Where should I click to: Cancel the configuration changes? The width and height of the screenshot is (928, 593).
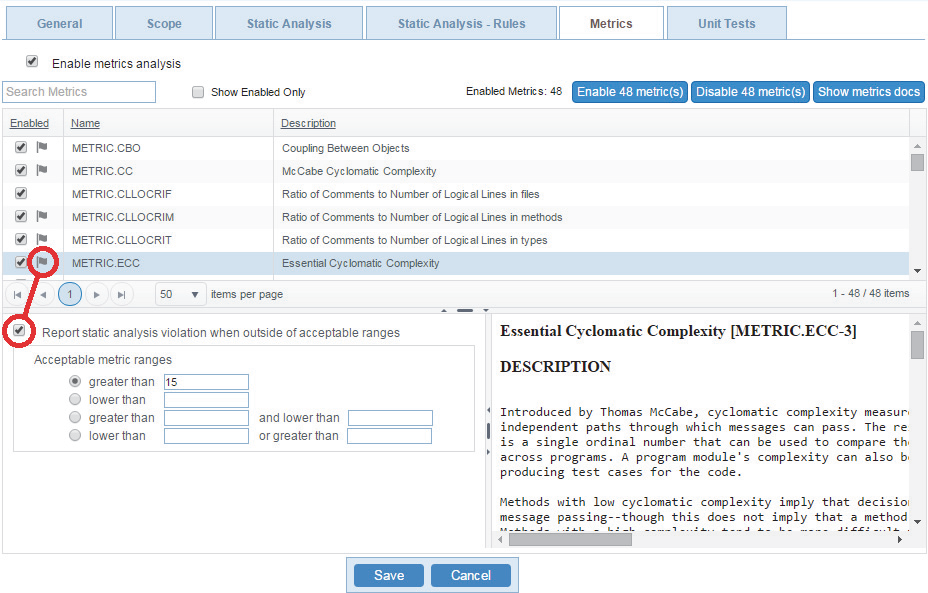click(x=471, y=575)
